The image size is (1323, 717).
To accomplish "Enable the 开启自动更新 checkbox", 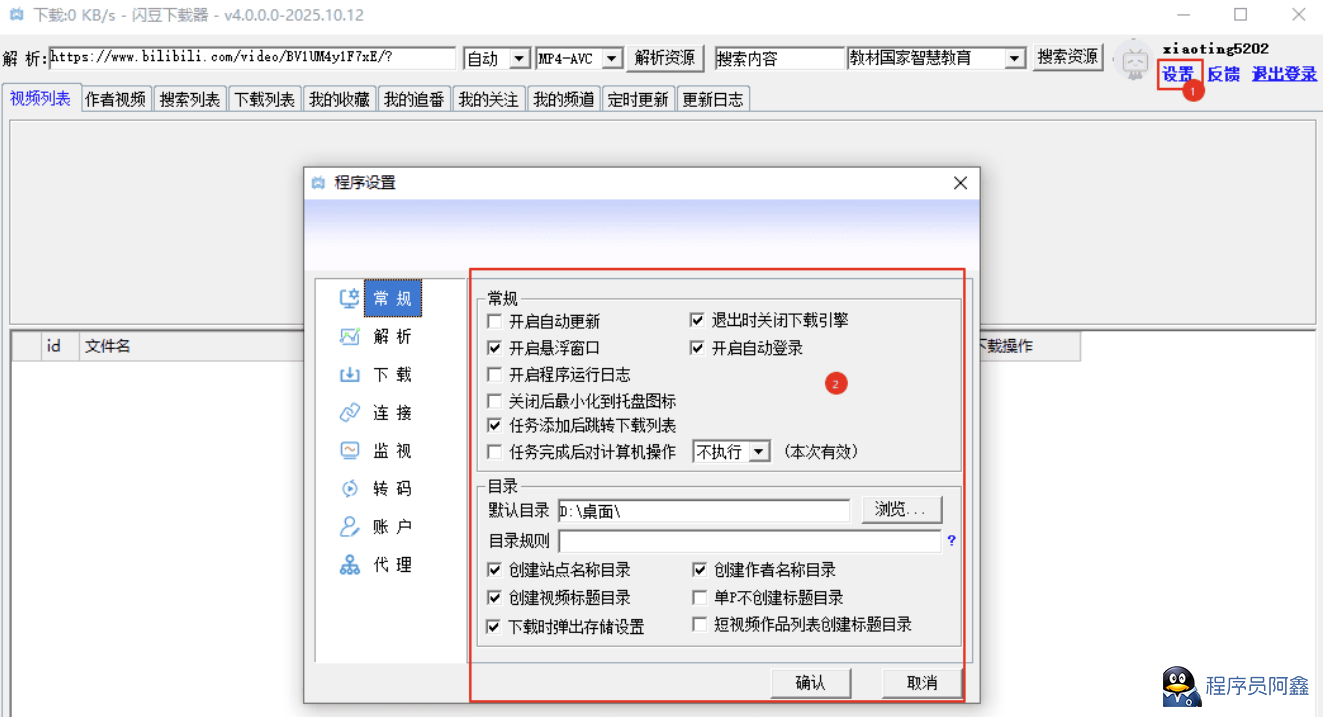I will coord(494,322).
